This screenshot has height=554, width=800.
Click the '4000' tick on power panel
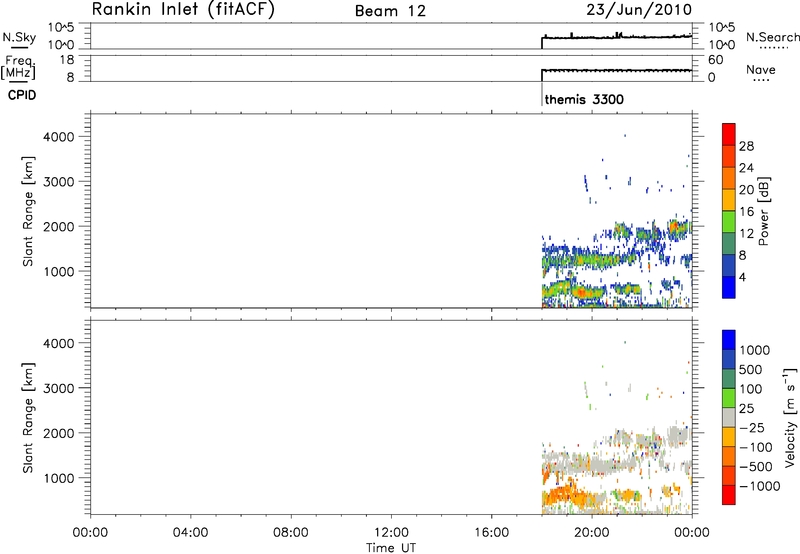coord(59,137)
